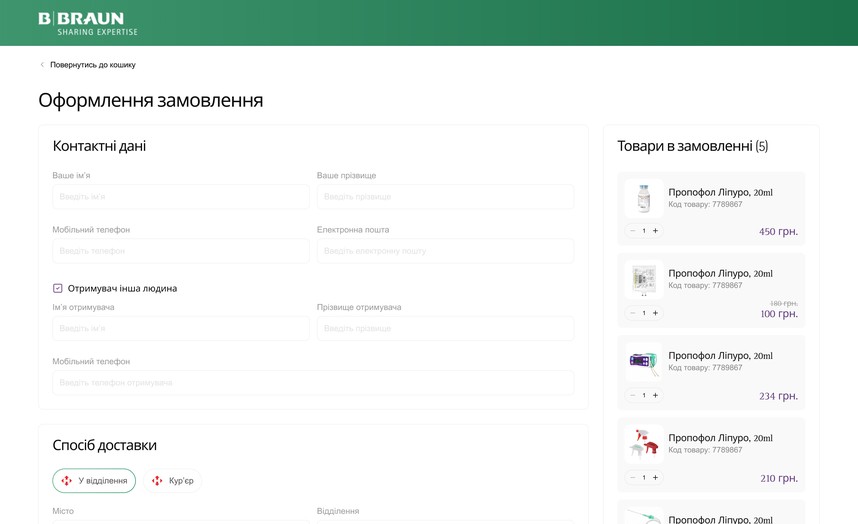Click product title of the 450 грн. item

(720, 193)
